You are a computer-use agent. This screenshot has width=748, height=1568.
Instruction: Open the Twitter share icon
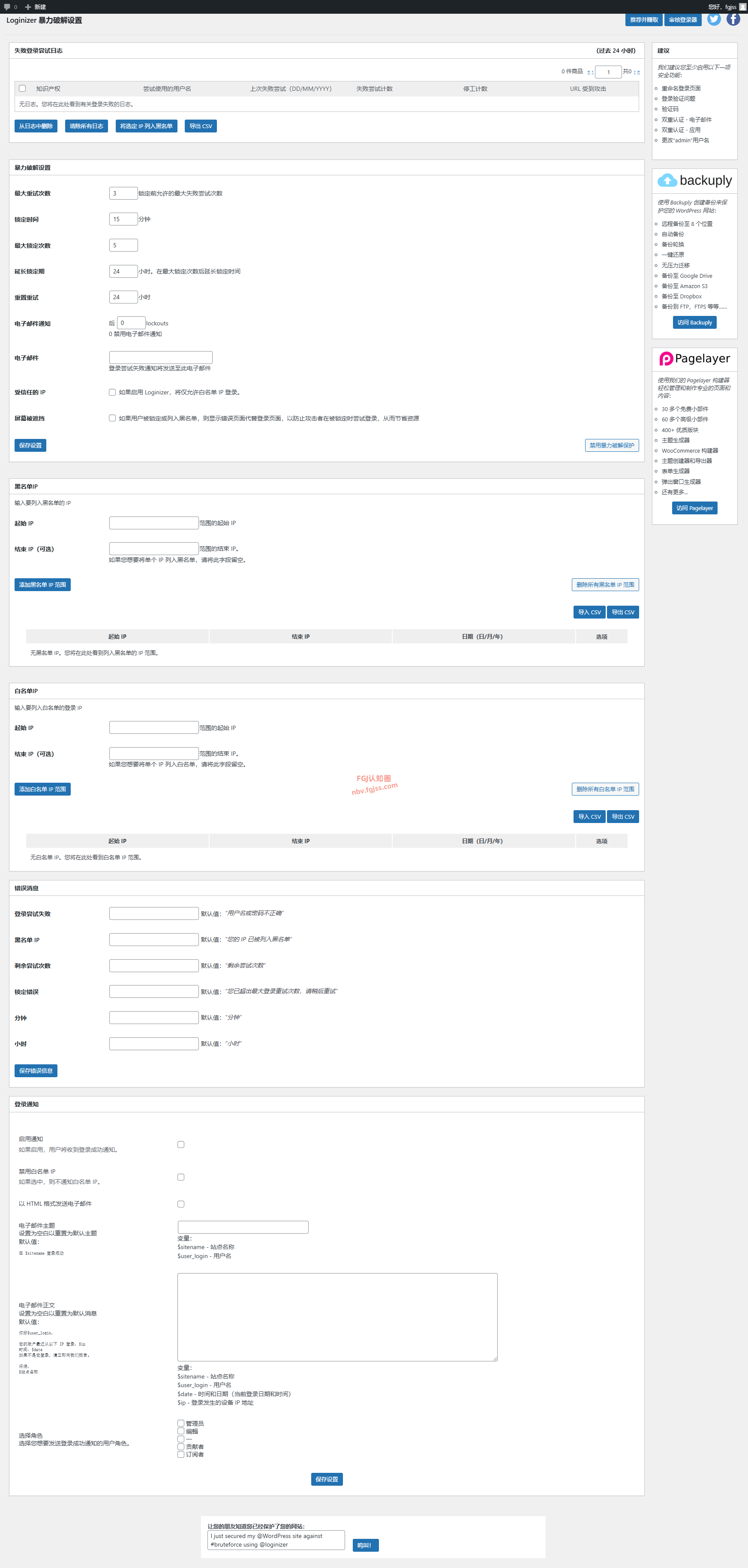(x=714, y=19)
